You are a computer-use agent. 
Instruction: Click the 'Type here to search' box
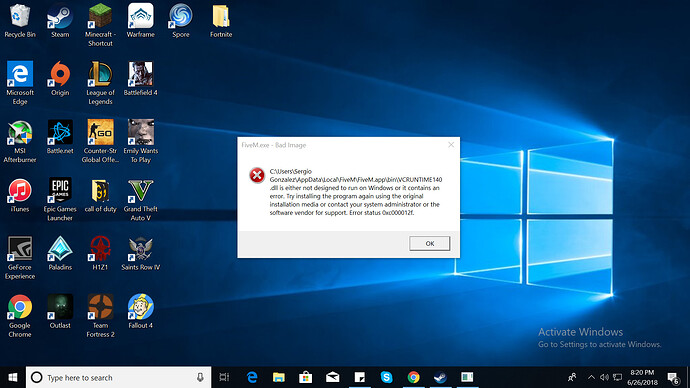119,377
